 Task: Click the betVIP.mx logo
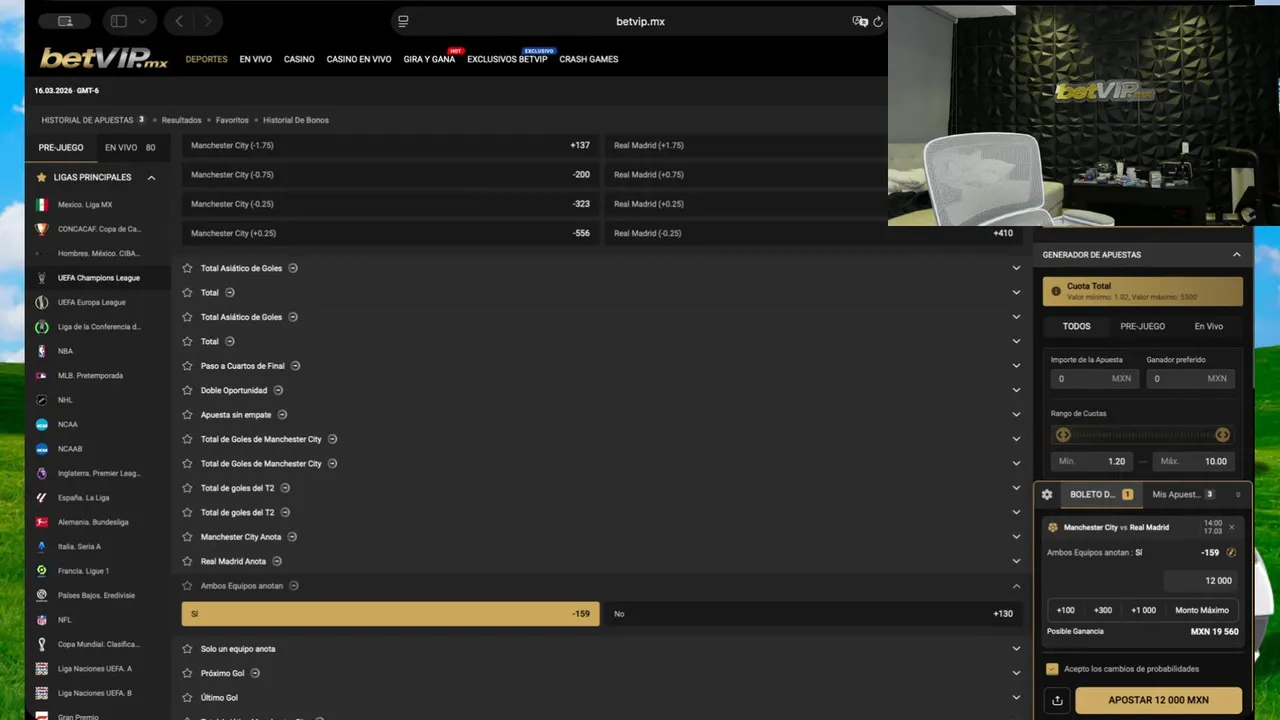[x=104, y=59]
